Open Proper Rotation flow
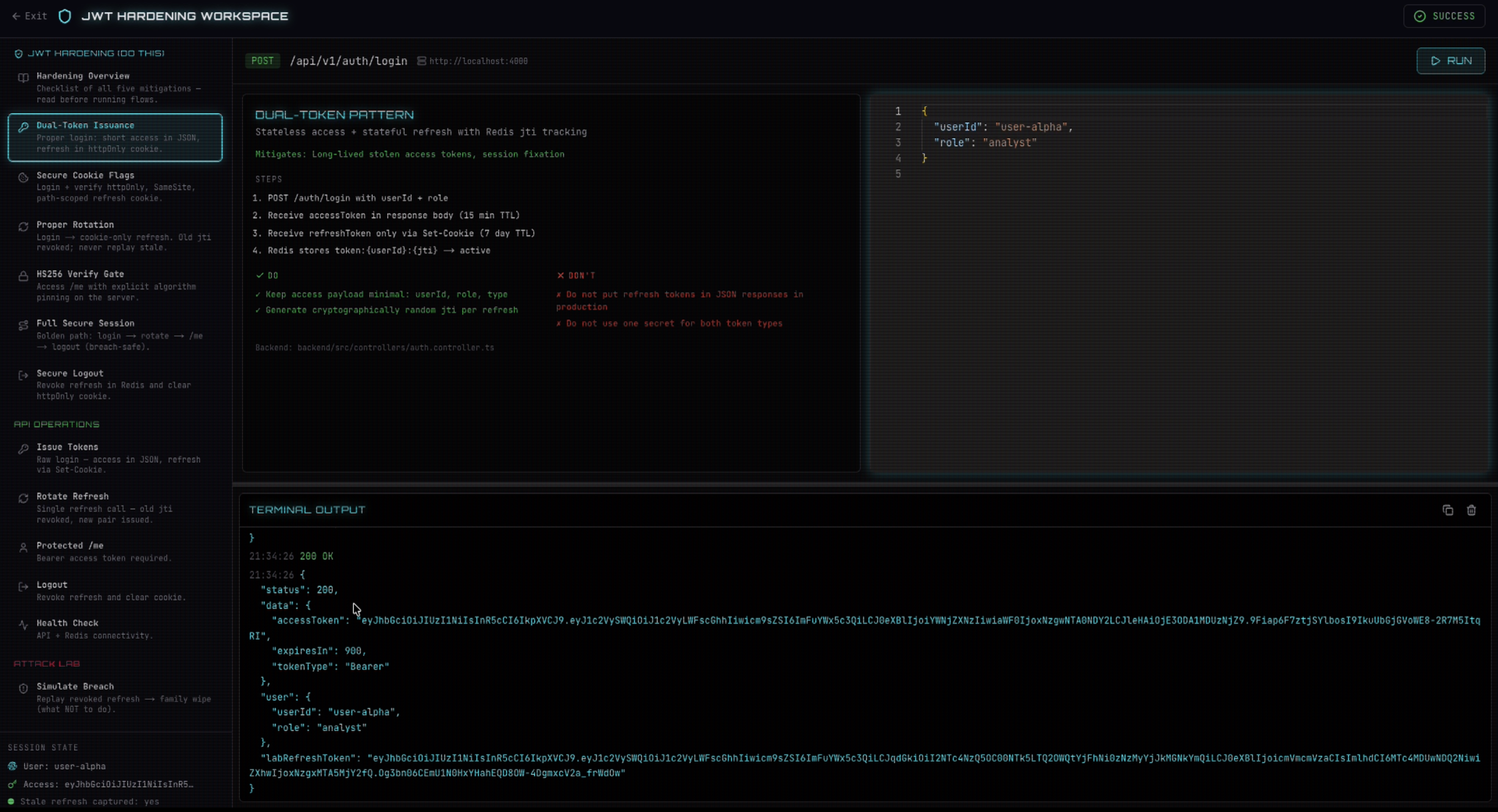 [115, 236]
